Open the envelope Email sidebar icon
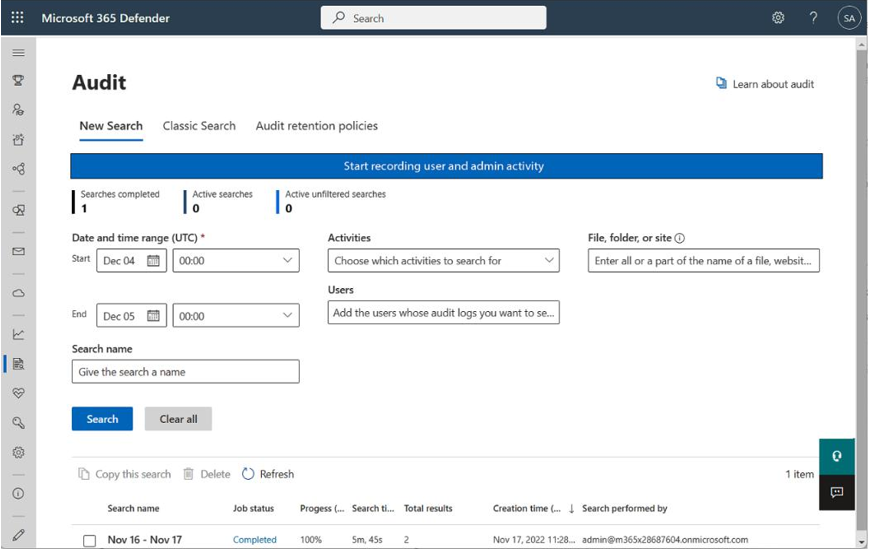The image size is (869, 550). coord(18,251)
